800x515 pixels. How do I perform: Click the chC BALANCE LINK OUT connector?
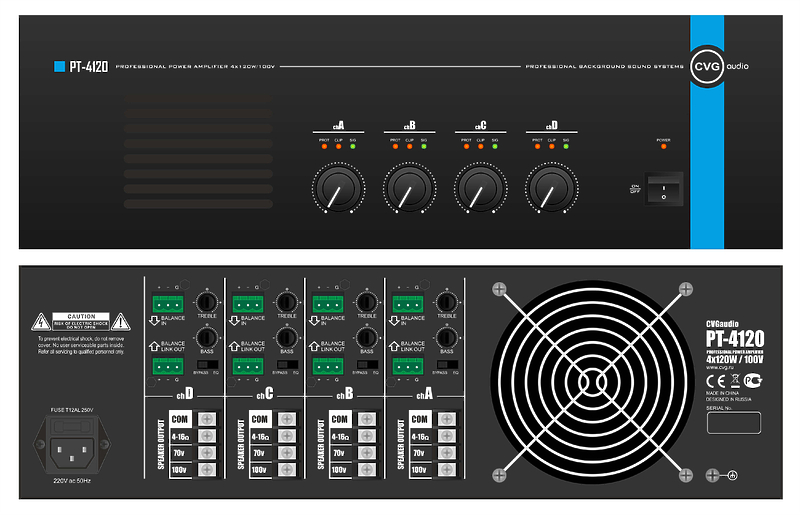247,366
